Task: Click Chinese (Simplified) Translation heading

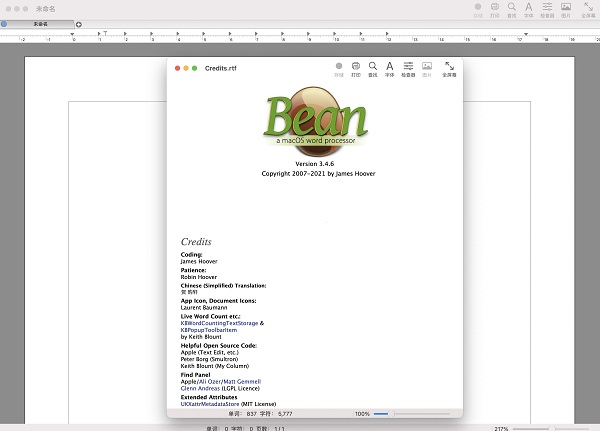Action: pos(223,286)
